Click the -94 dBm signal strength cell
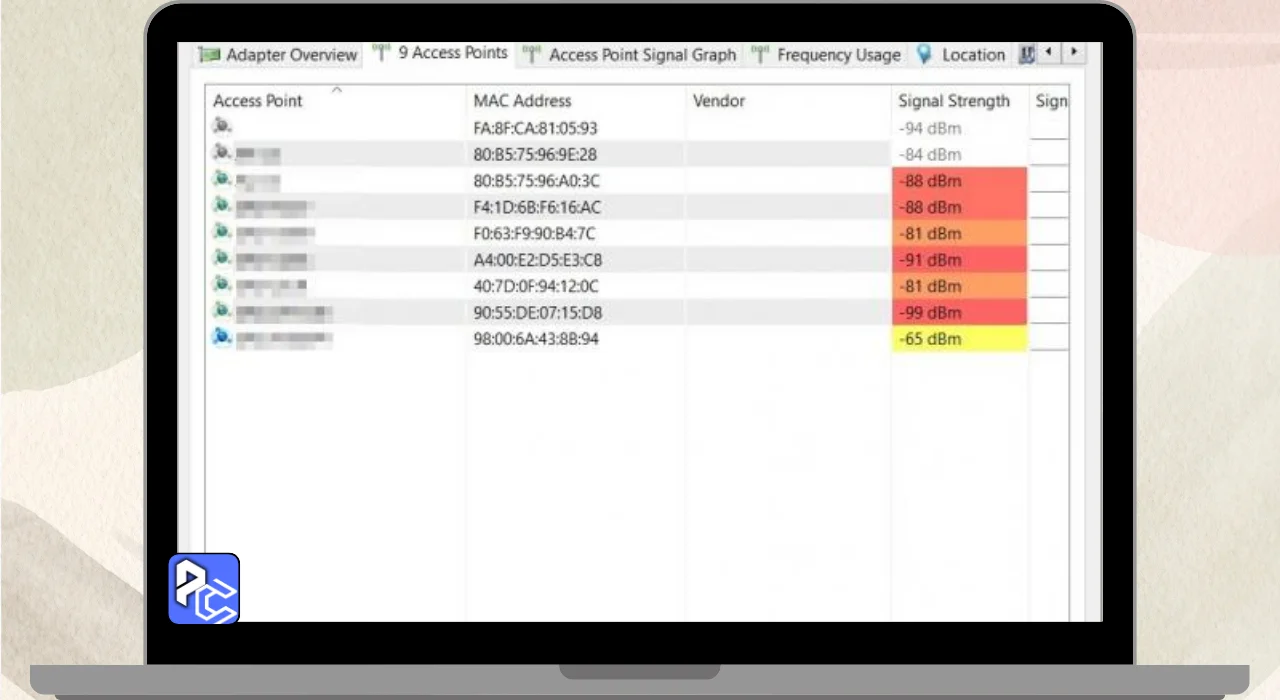The width and height of the screenshot is (1280, 700). (x=959, y=128)
